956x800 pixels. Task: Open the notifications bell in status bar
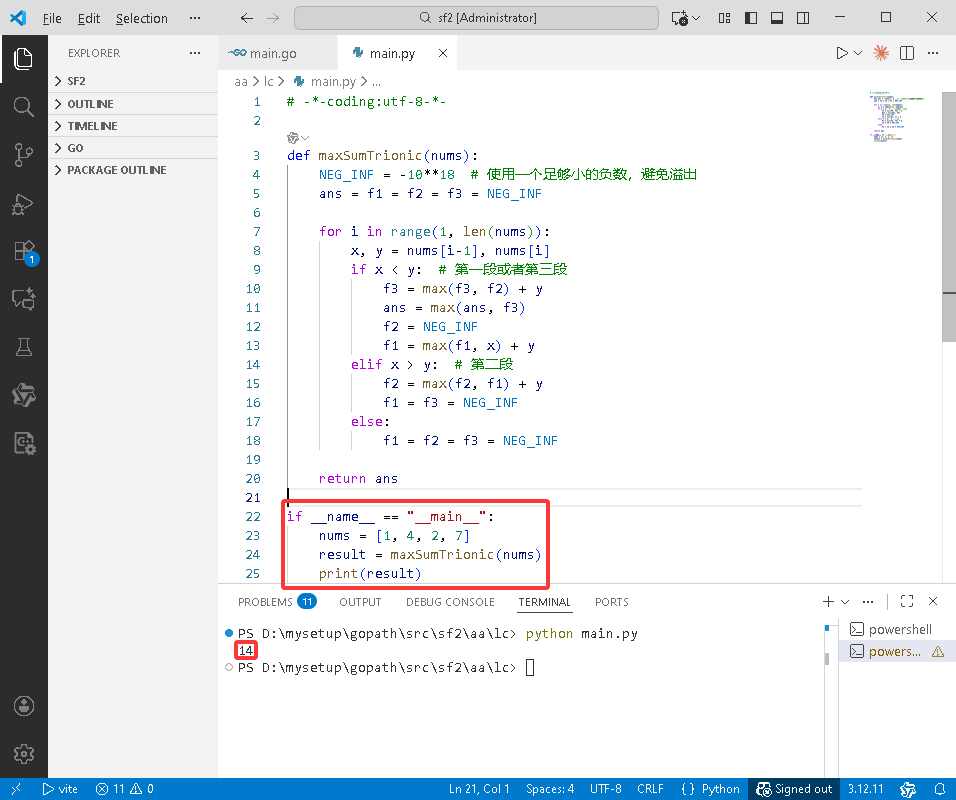[940, 789]
